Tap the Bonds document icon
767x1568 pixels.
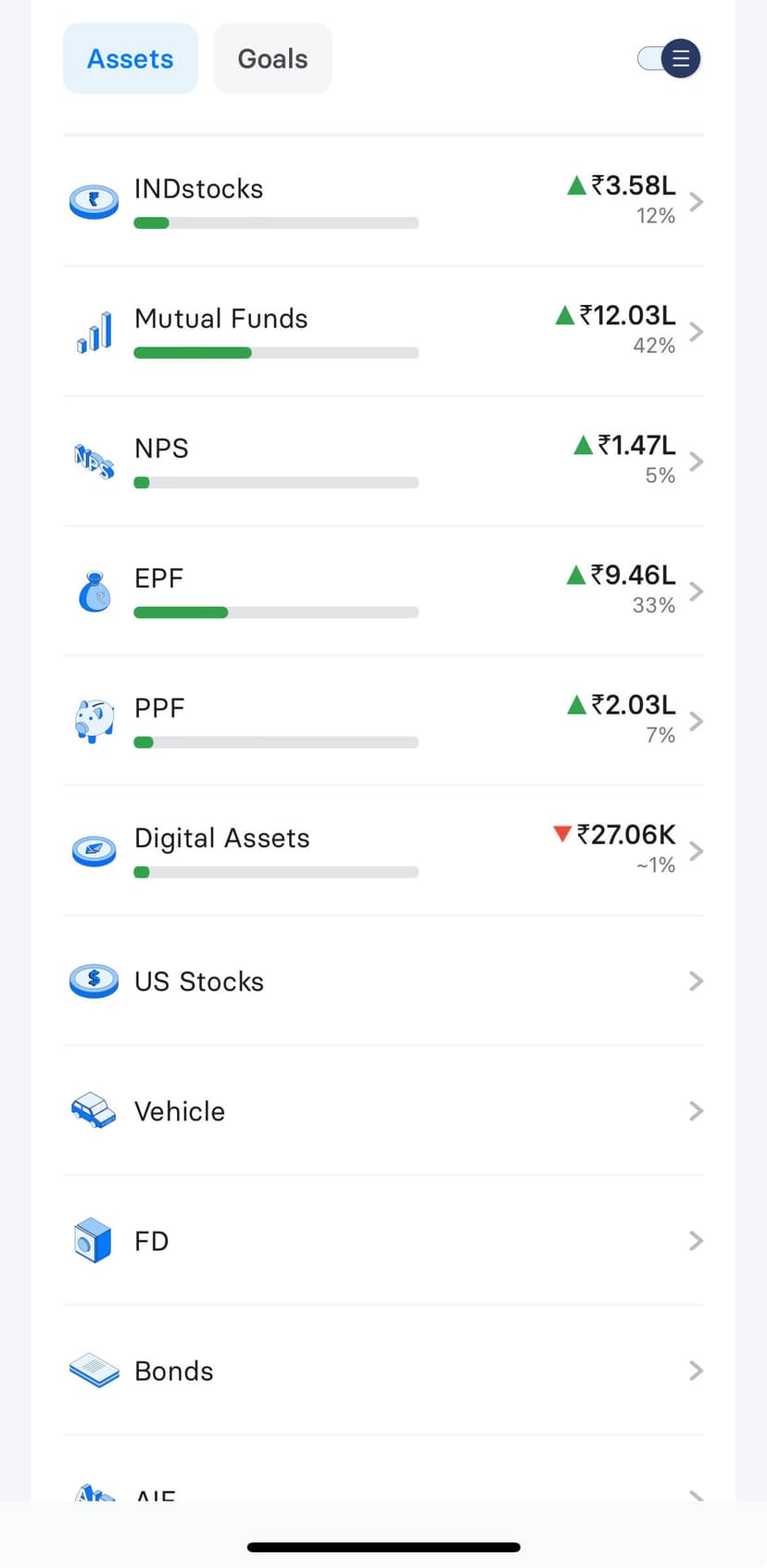94,1371
